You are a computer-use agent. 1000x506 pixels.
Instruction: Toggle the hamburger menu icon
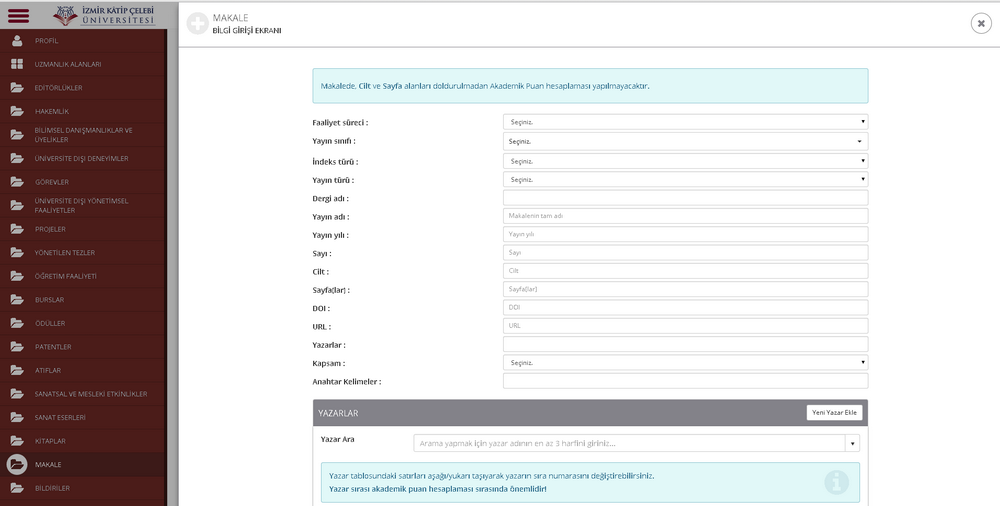point(18,15)
